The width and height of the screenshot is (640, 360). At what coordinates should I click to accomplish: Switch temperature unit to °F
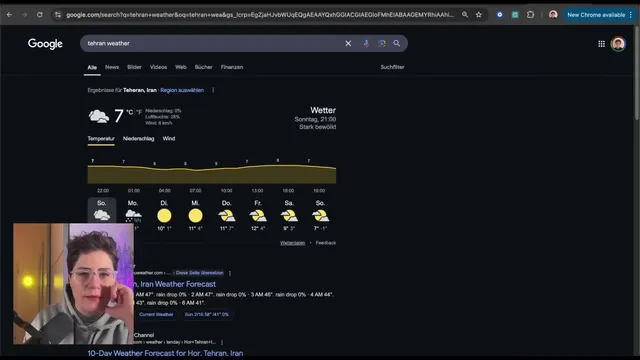pos(139,111)
